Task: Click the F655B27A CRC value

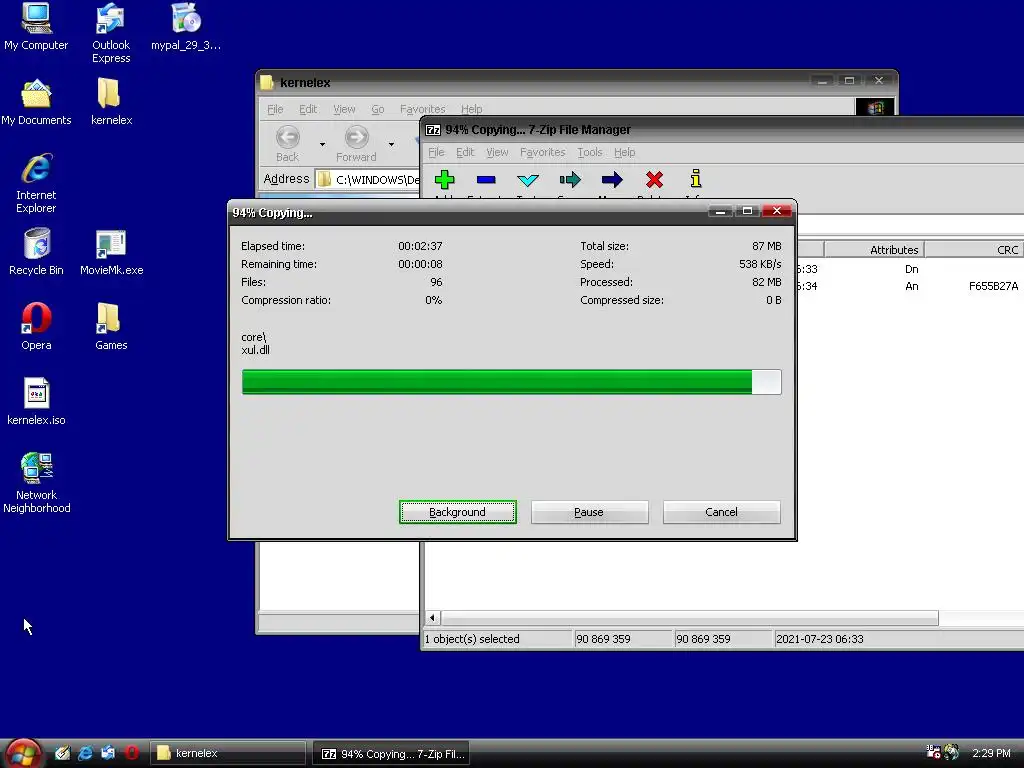Action: (993, 286)
